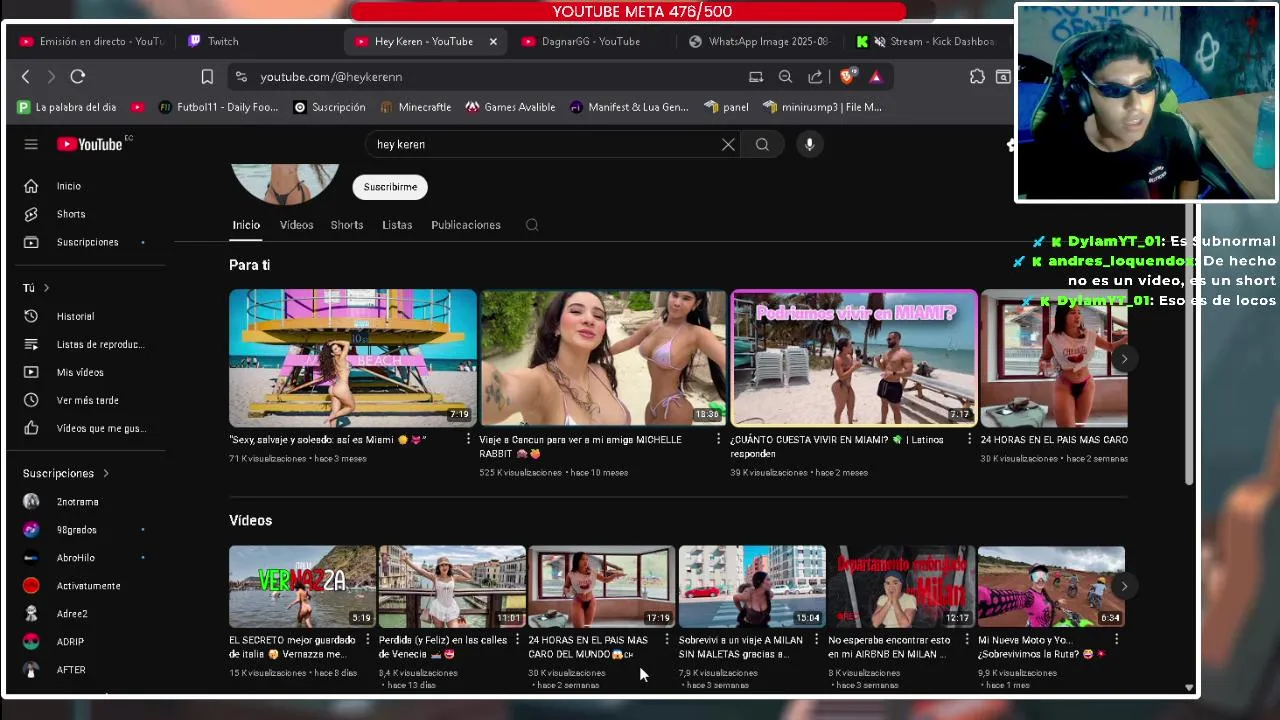
Task: Click the Brave Rewards triangle icon
Action: [876, 76]
